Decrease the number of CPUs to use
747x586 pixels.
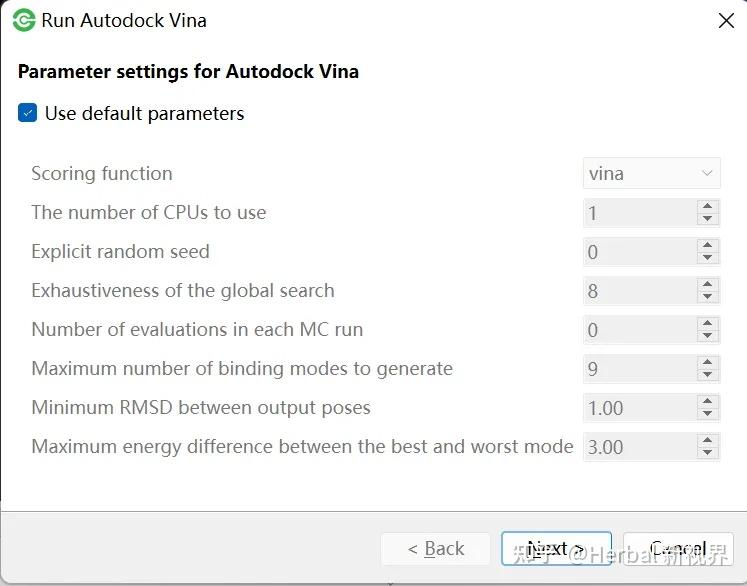(x=707, y=219)
